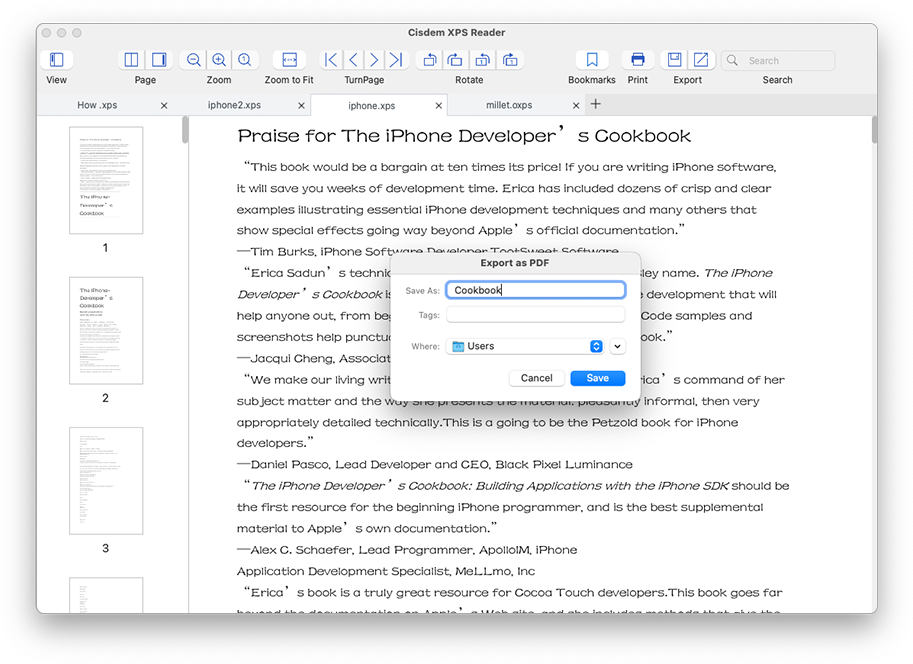Click the thumbnail panel scrollbar
The width and height of the screenshot is (913, 664).
coord(185,130)
